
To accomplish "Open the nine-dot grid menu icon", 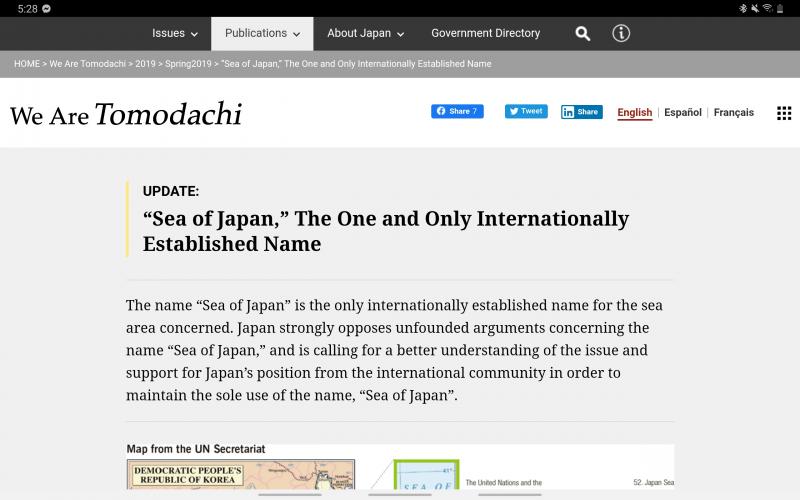I will coord(784,113).
